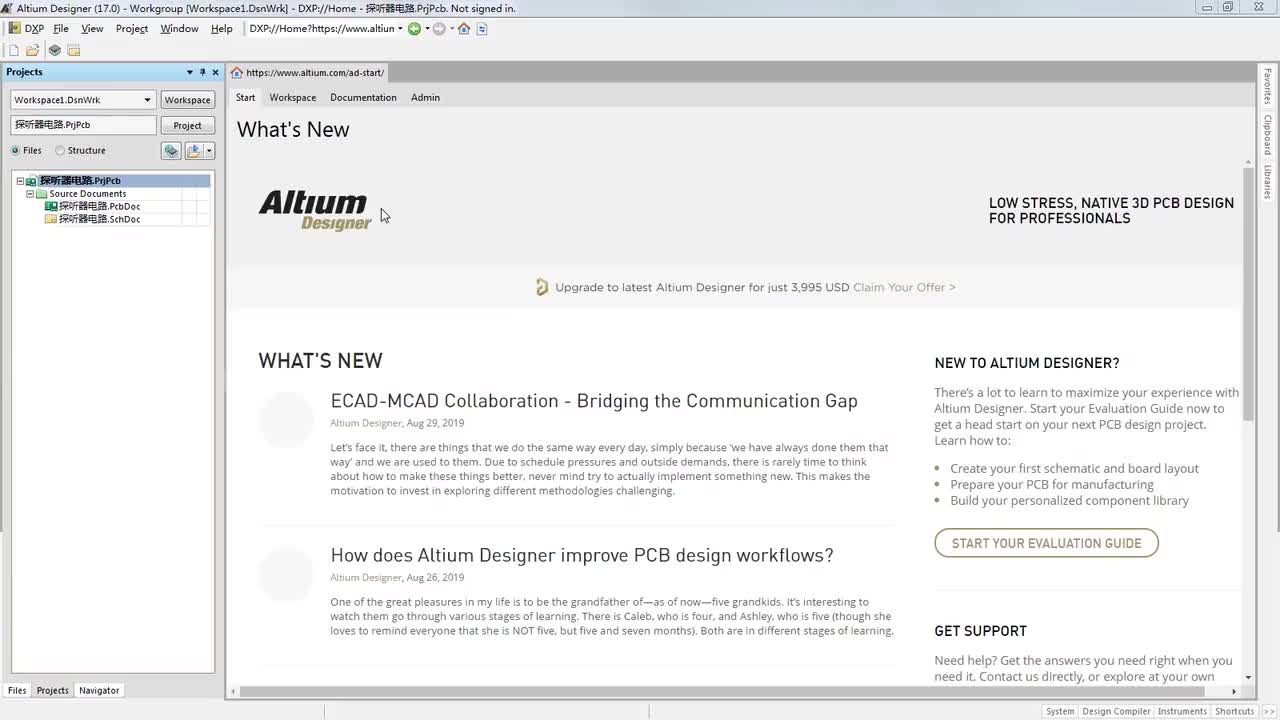Image resolution: width=1280 pixels, height=720 pixels.
Task: Switch to the Files panel tab
Action: tap(17, 690)
